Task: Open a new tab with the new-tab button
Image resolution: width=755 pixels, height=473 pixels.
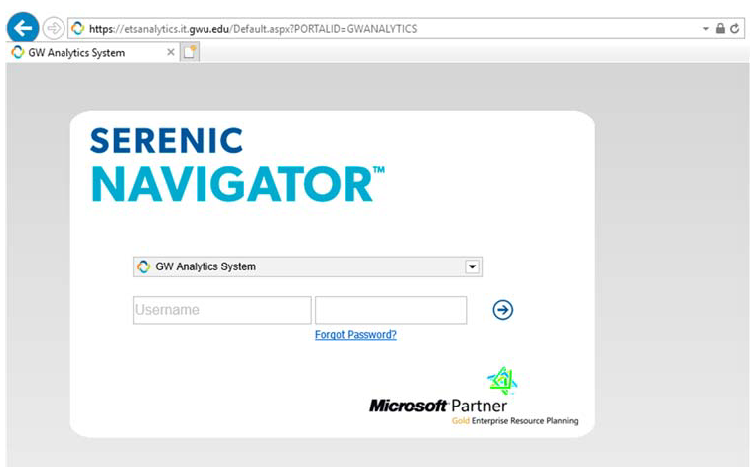Action: point(190,52)
